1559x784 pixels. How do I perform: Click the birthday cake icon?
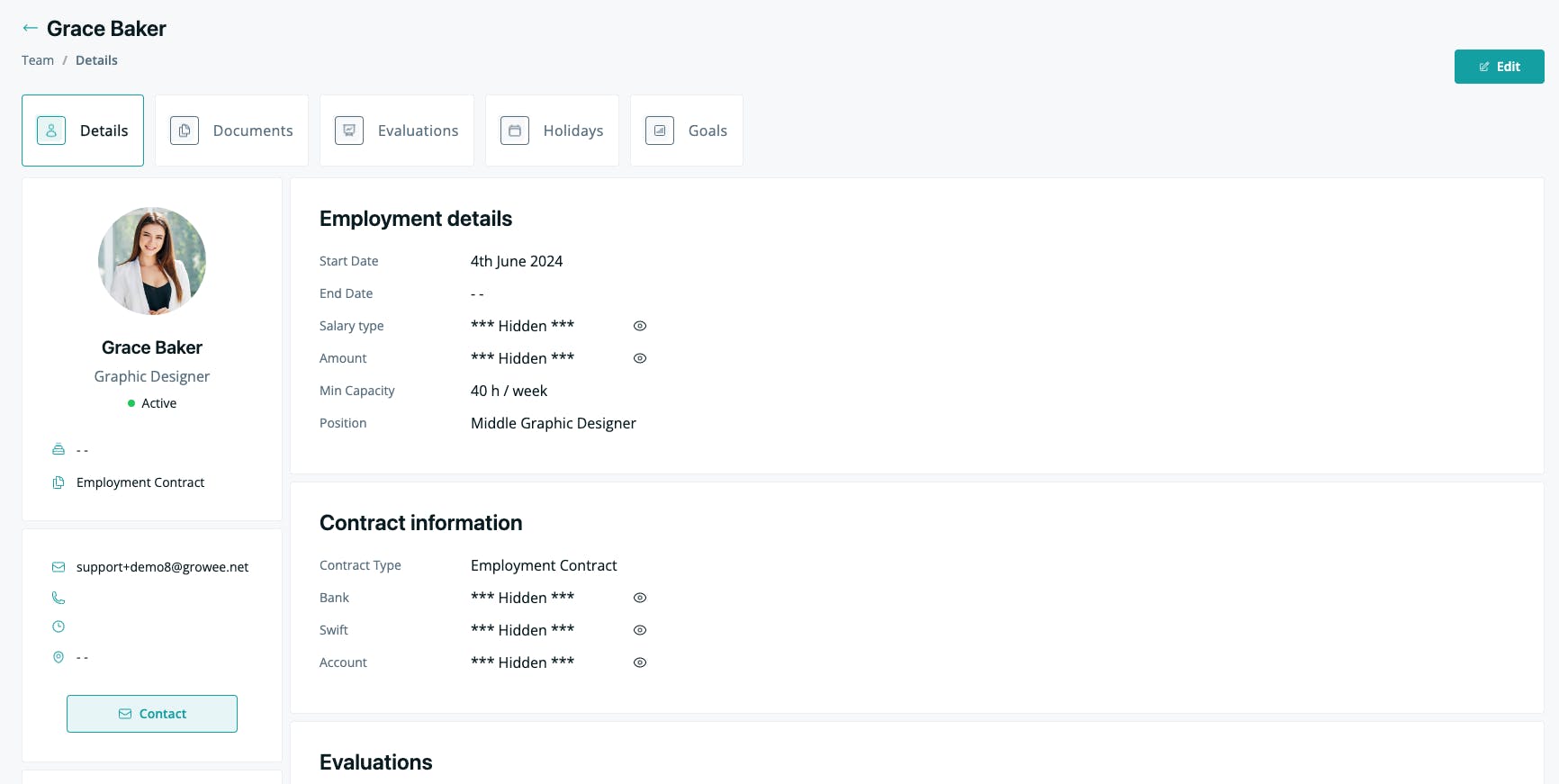[x=59, y=449]
